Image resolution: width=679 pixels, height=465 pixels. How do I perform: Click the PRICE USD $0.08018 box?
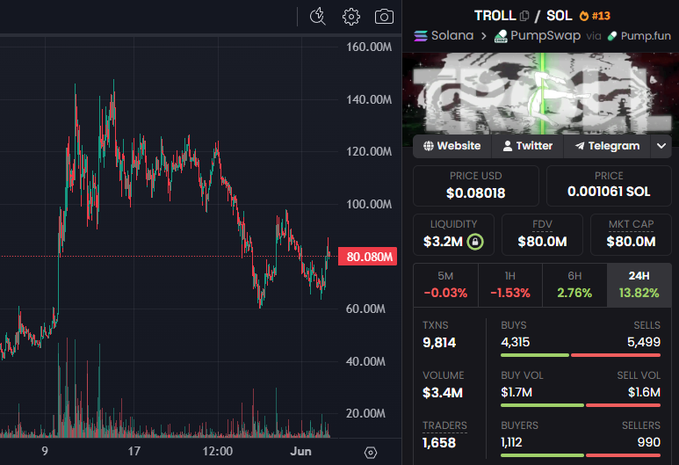(x=476, y=185)
